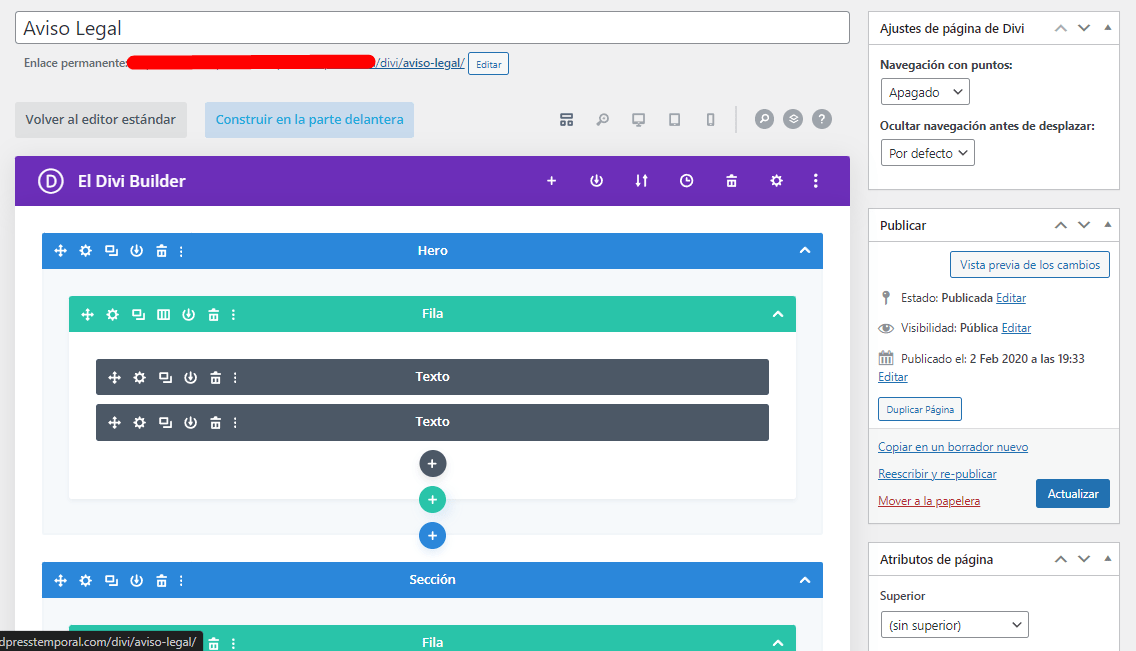Edit Estado Publicada link
Screen dimensions: 1136x651
1011,298
